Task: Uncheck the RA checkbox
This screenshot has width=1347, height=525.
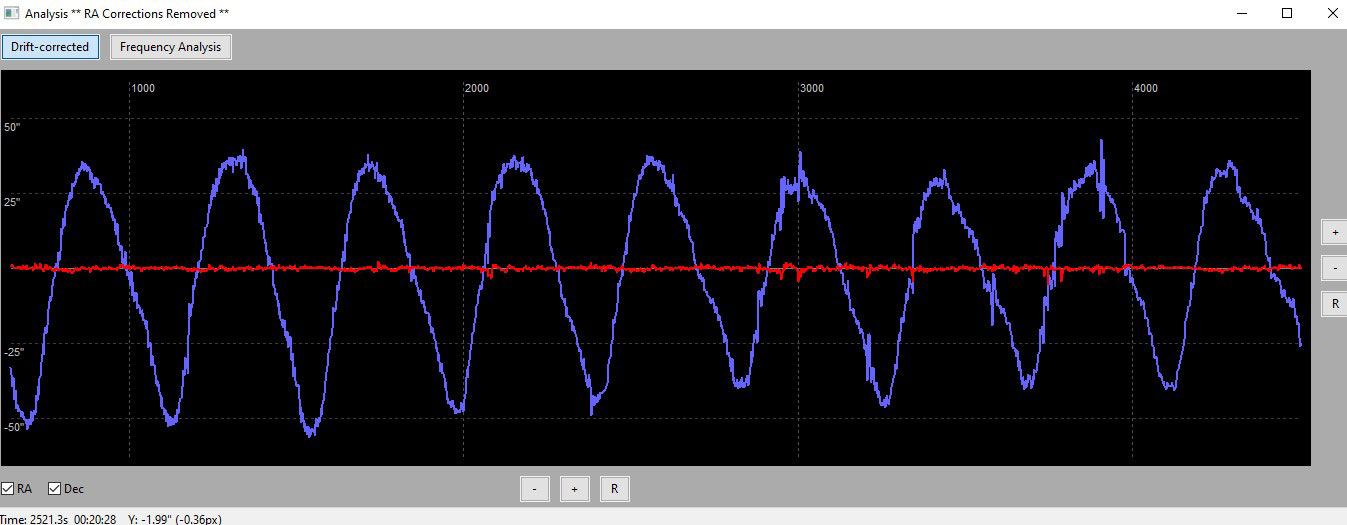Action: click(8, 489)
